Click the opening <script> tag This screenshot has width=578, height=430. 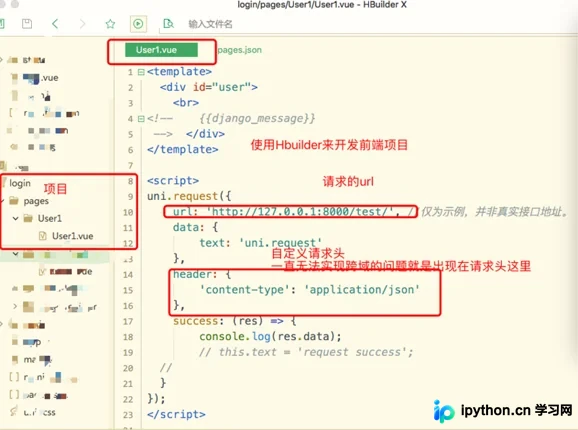(x=173, y=181)
